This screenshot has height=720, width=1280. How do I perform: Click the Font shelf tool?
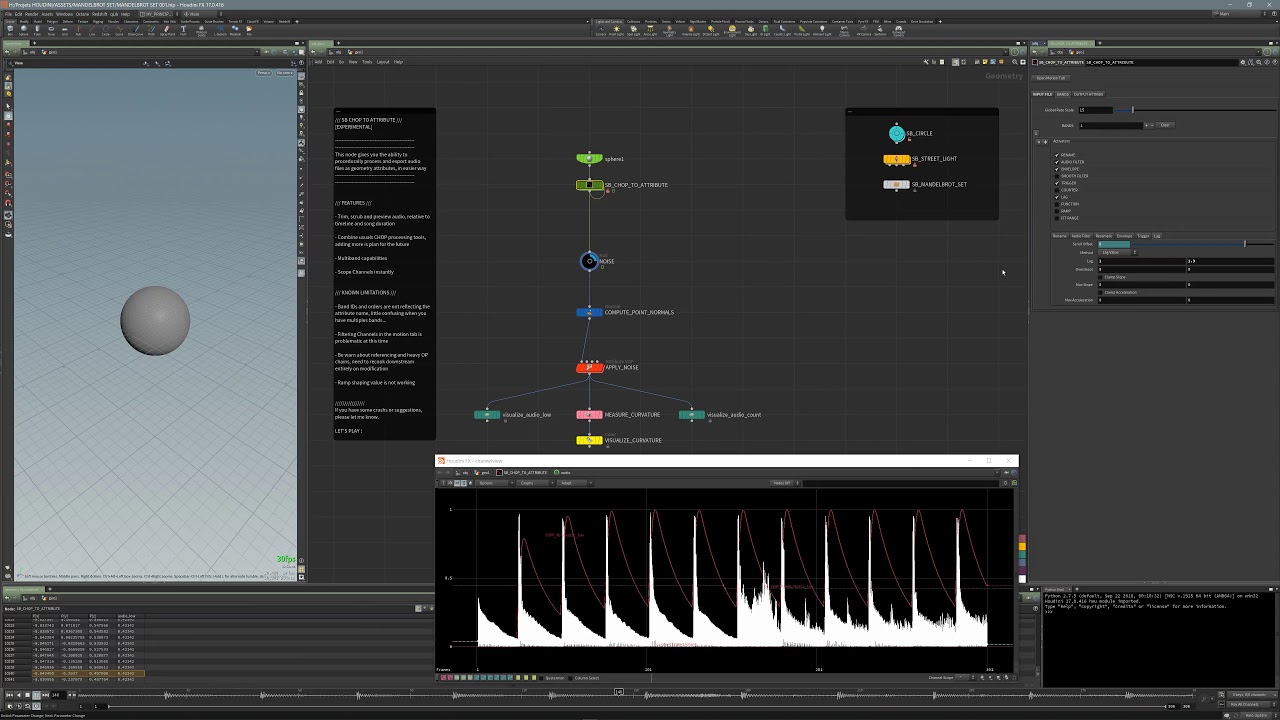[x=183, y=30]
